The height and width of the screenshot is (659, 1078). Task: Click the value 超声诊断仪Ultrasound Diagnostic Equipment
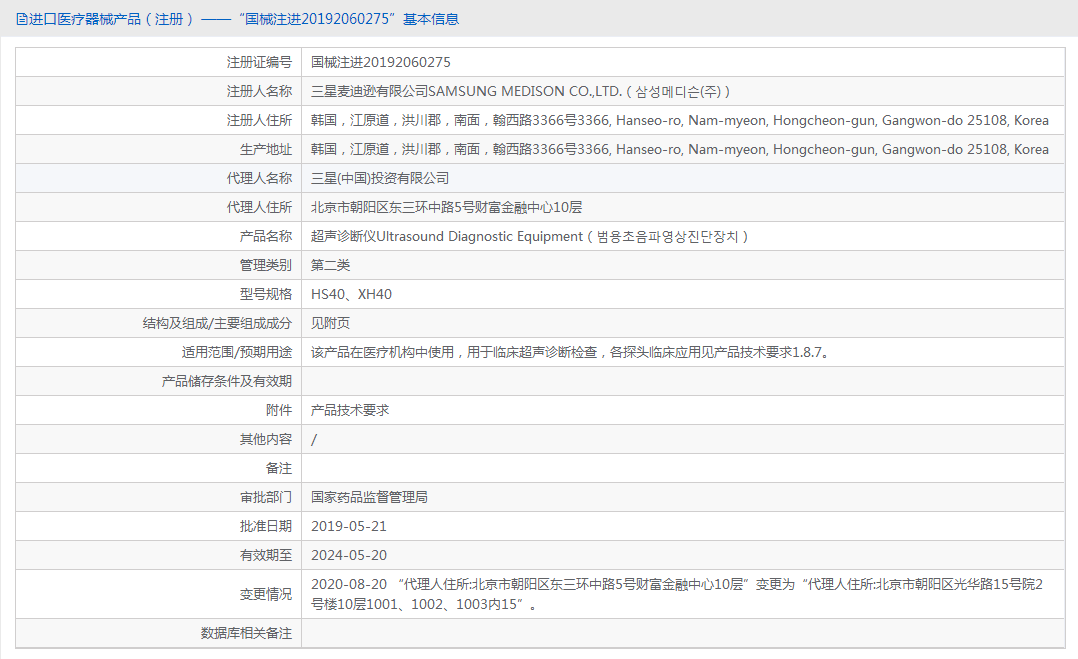[529, 236]
